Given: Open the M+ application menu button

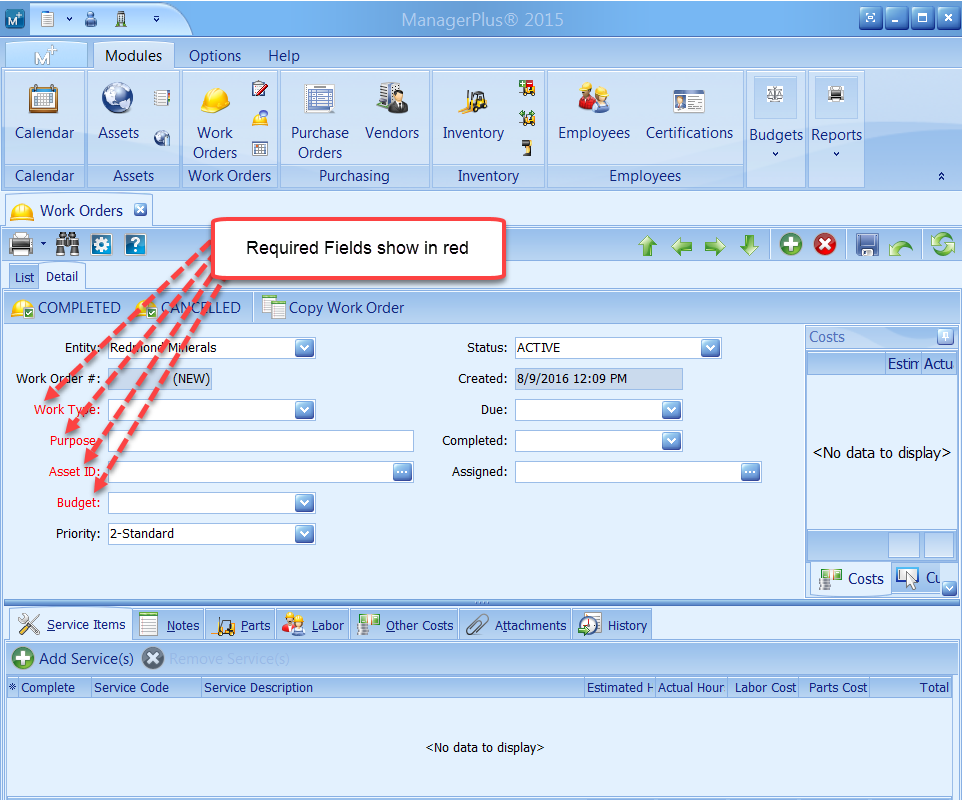Looking at the screenshot, I should tap(46, 56).
